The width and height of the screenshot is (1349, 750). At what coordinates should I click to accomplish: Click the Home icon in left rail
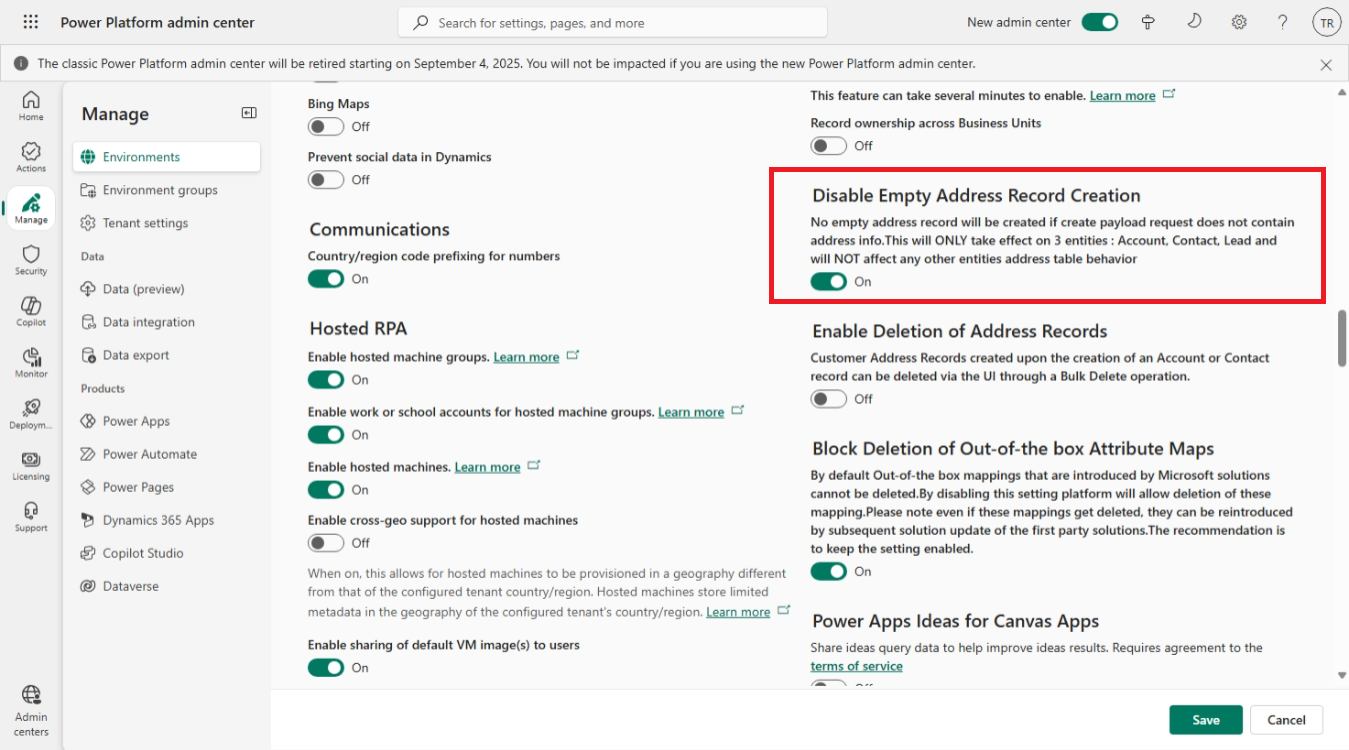(x=31, y=105)
